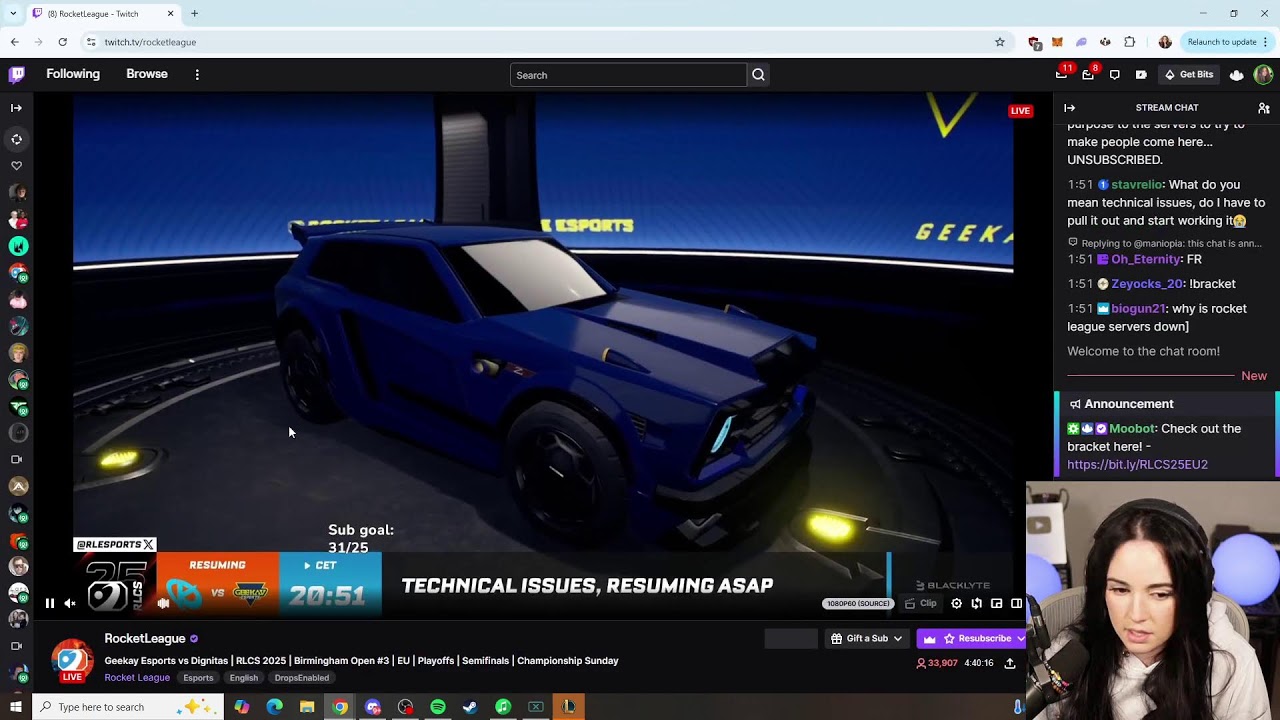The image size is (1280, 720).
Task: Bookmark this page with the star icon
Action: (x=999, y=42)
